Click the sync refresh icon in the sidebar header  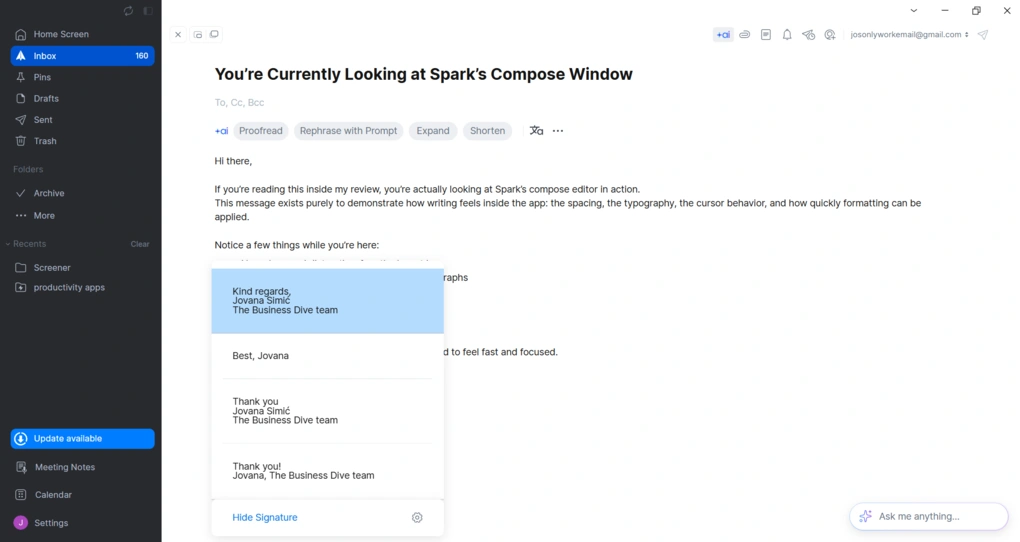click(x=128, y=11)
